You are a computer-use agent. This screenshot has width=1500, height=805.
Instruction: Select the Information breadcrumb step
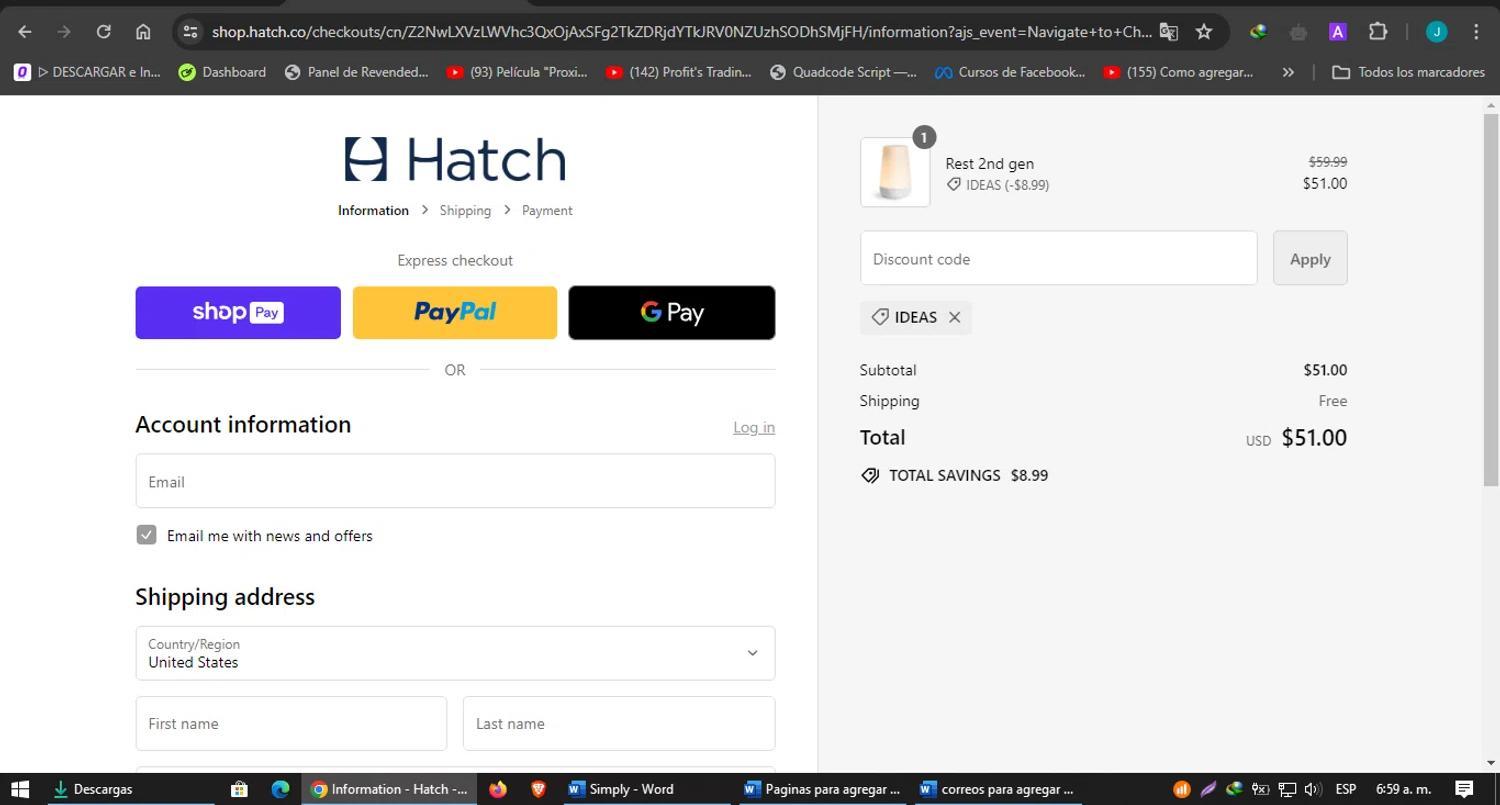point(373,210)
